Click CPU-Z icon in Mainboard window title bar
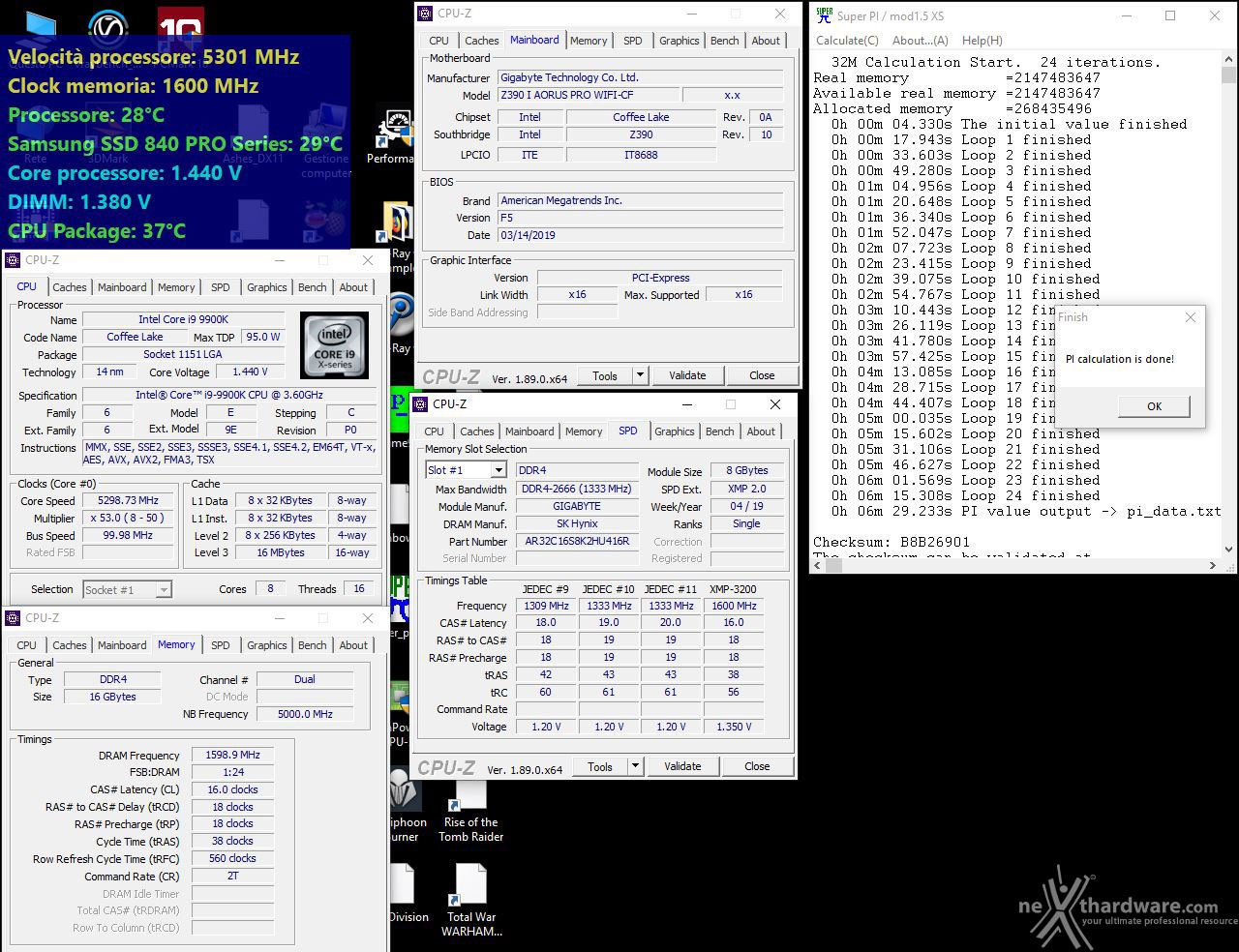Image resolution: width=1239 pixels, height=952 pixels. point(426,13)
